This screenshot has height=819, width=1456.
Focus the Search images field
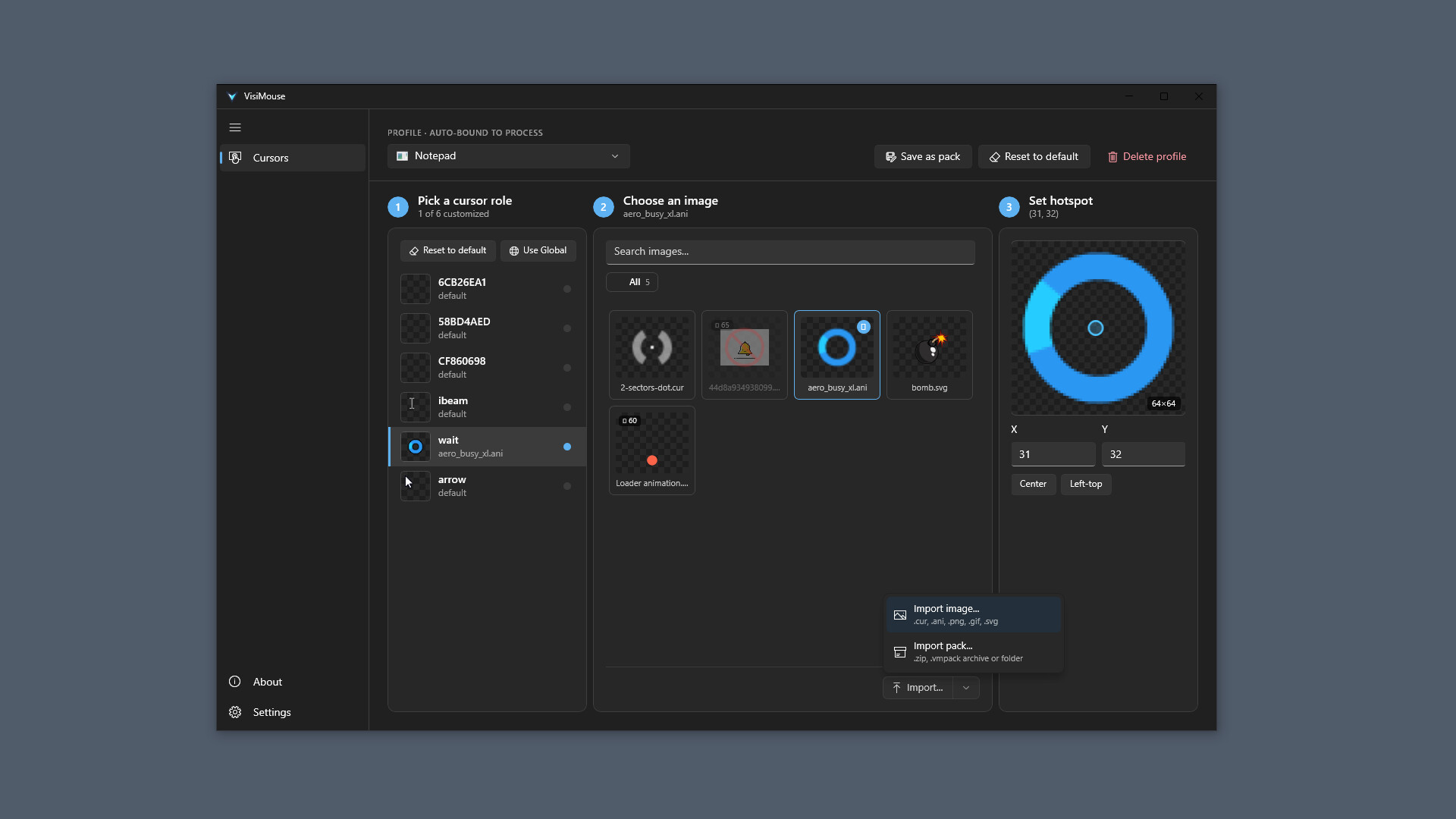[790, 252]
